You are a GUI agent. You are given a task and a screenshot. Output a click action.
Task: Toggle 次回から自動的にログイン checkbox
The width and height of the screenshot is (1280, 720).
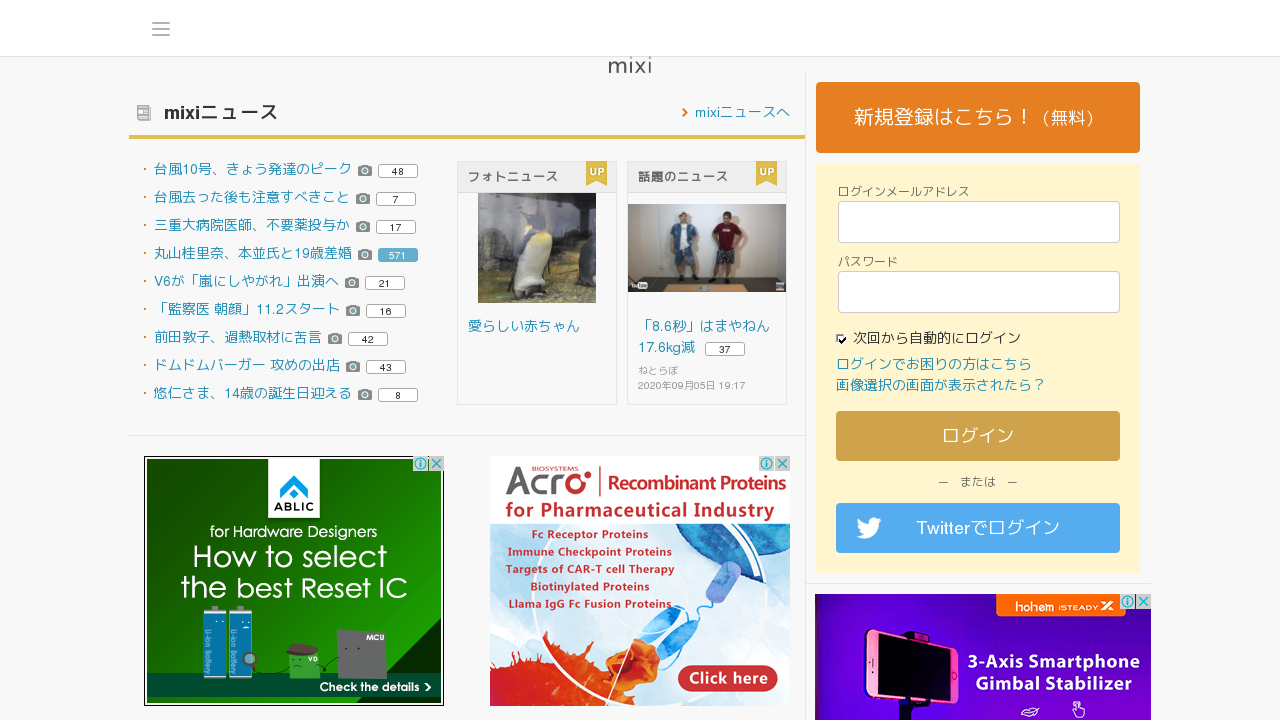point(842,339)
